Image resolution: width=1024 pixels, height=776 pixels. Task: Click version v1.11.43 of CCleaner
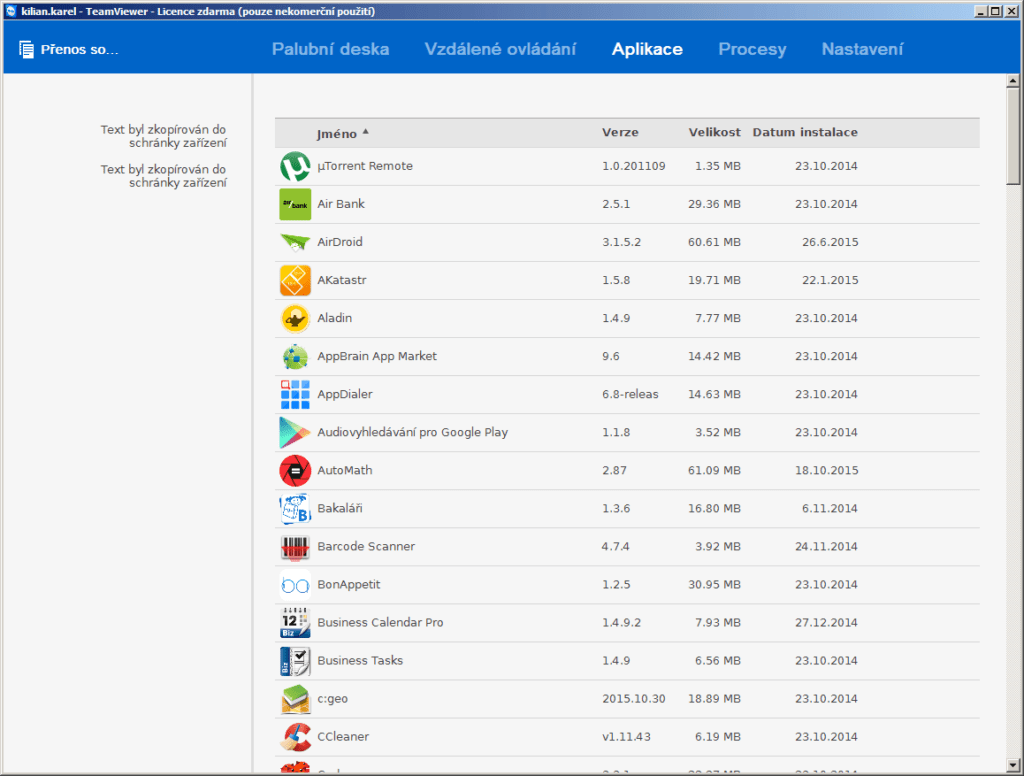626,736
